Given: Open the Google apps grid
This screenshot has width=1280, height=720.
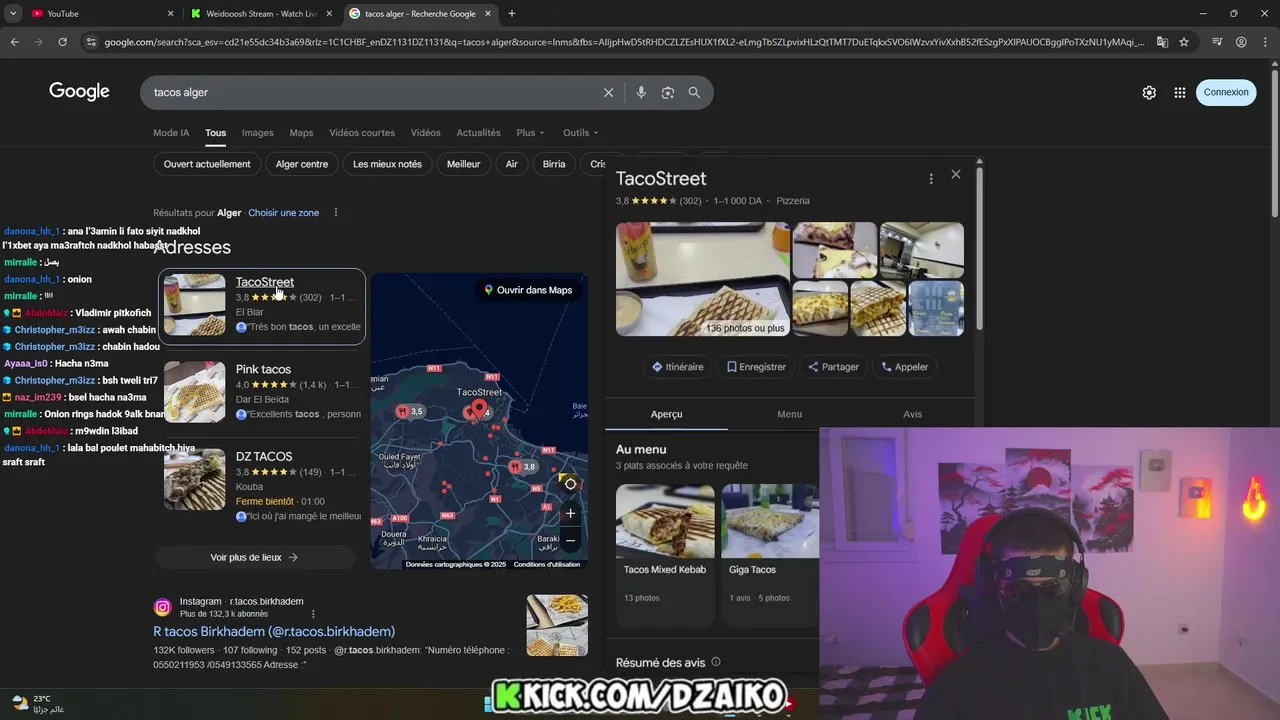Looking at the screenshot, I should point(1180,92).
